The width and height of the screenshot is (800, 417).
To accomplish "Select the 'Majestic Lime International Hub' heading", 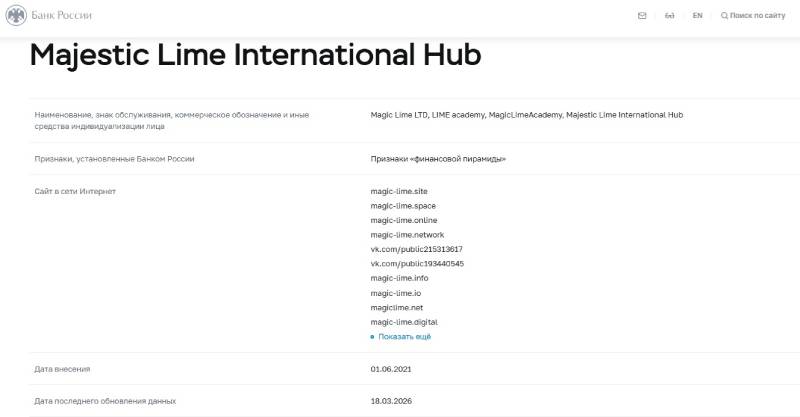I will [x=256, y=55].
